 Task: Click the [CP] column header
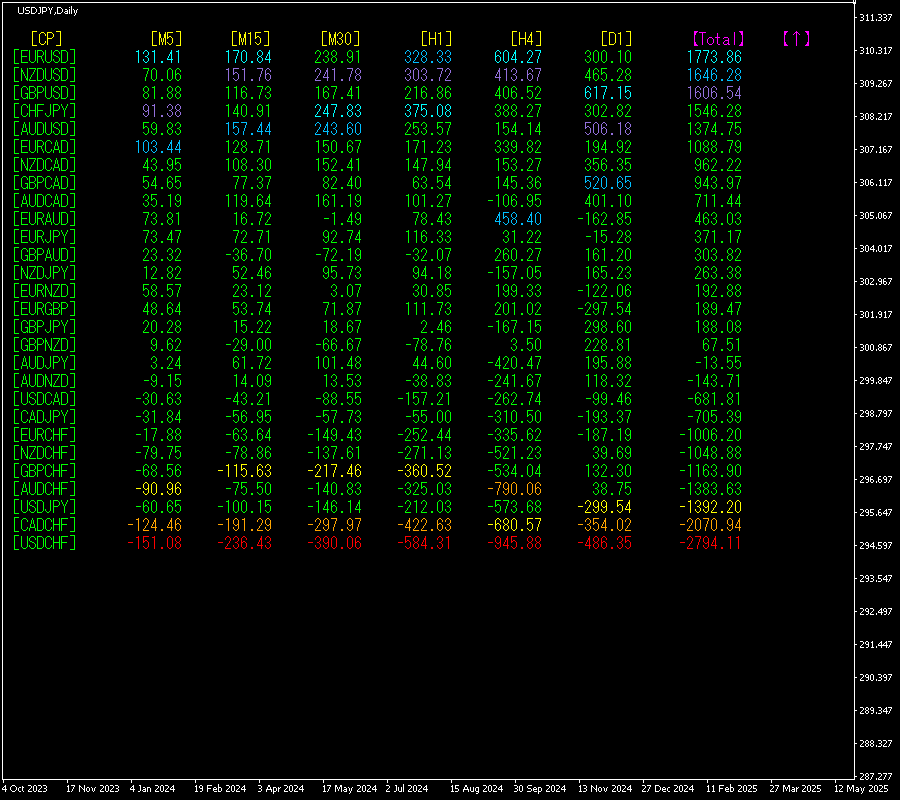(46, 39)
